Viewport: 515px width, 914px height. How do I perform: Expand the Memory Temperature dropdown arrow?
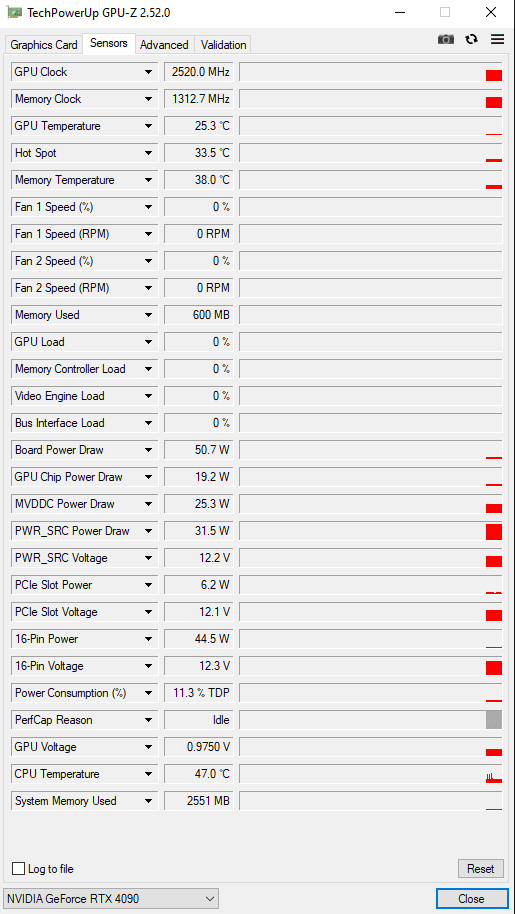coord(149,180)
